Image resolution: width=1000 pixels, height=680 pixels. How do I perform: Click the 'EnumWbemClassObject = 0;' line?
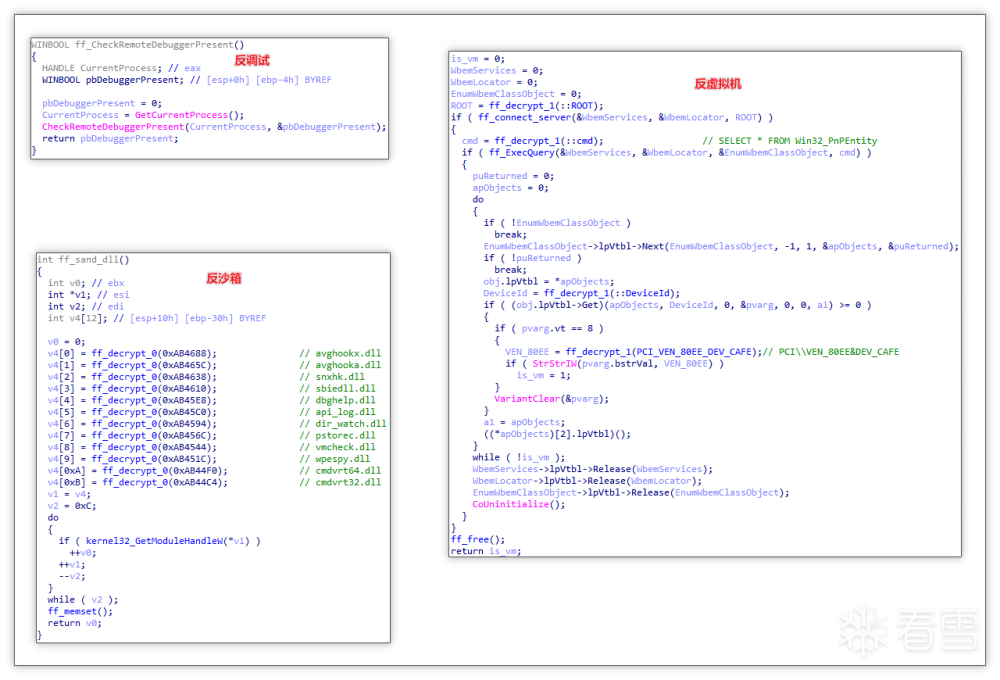516,94
